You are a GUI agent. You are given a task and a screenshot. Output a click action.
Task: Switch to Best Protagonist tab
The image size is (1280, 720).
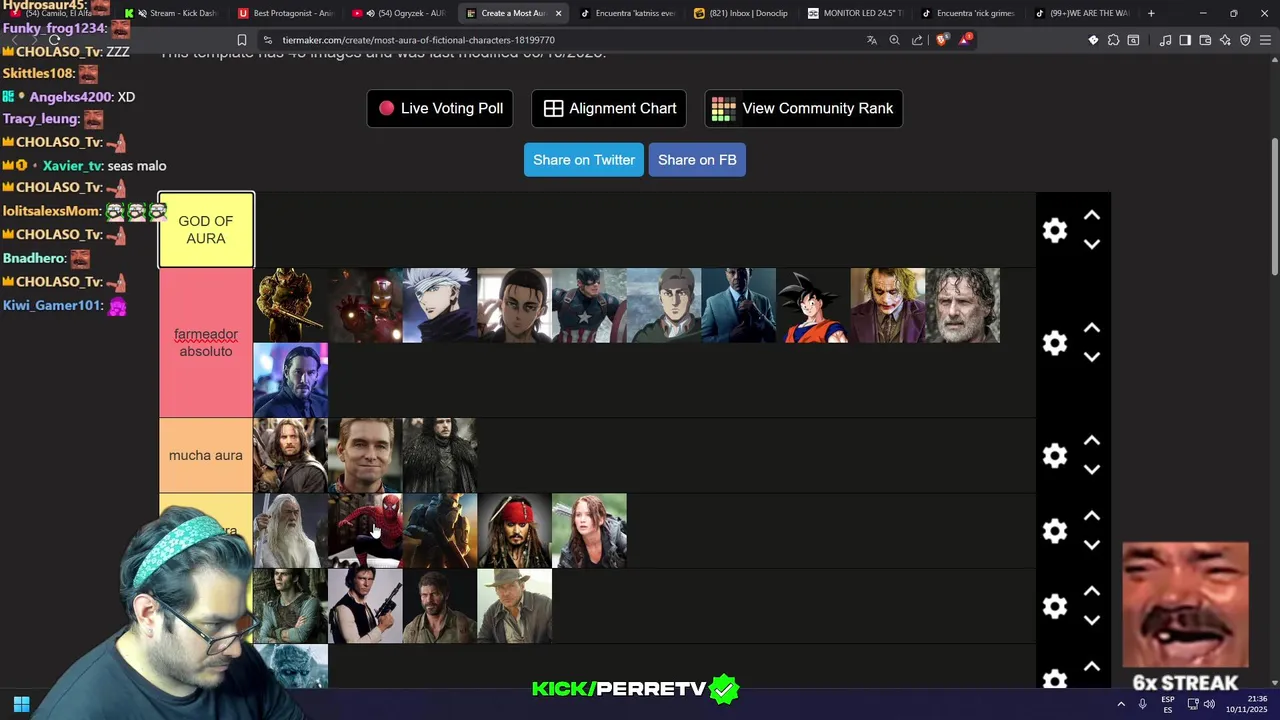click(286, 13)
